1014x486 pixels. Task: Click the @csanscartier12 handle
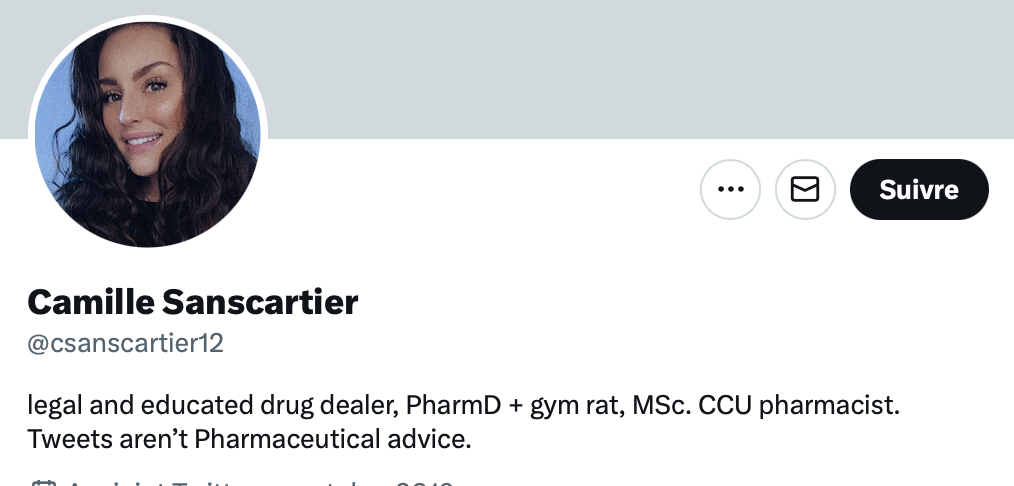click(125, 343)
